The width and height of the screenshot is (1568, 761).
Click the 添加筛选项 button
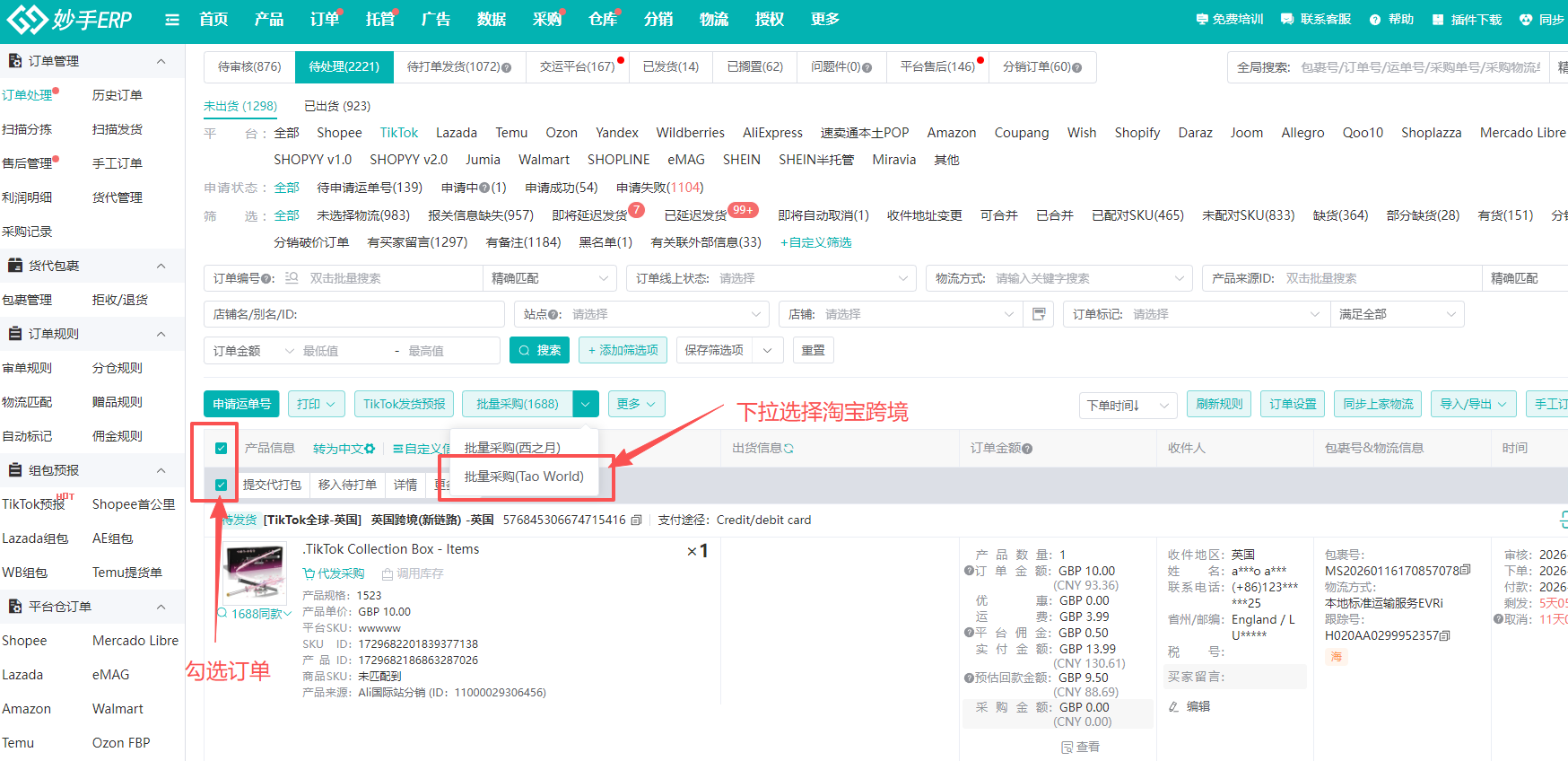(623, 350)
